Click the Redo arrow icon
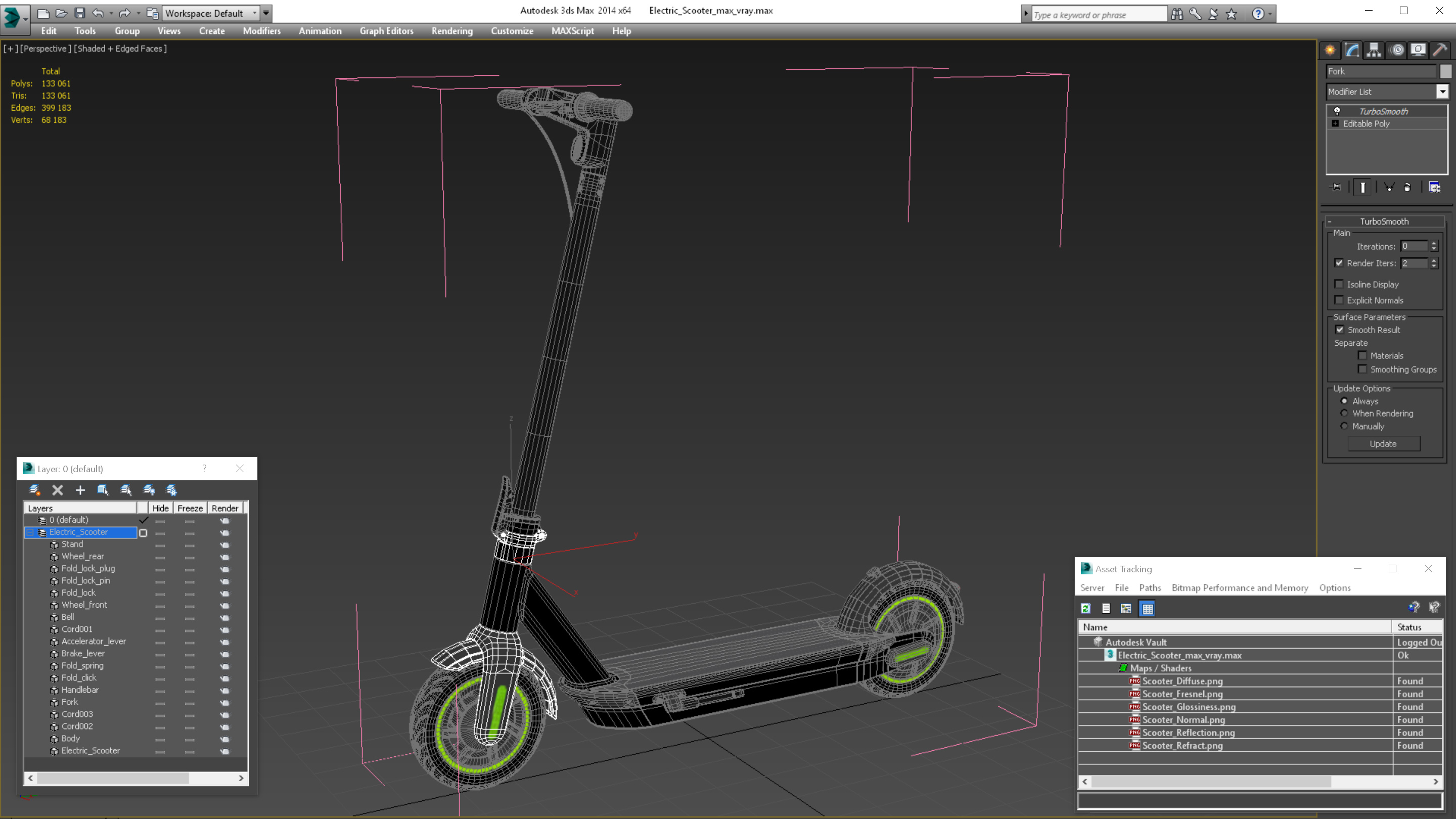 124,13
